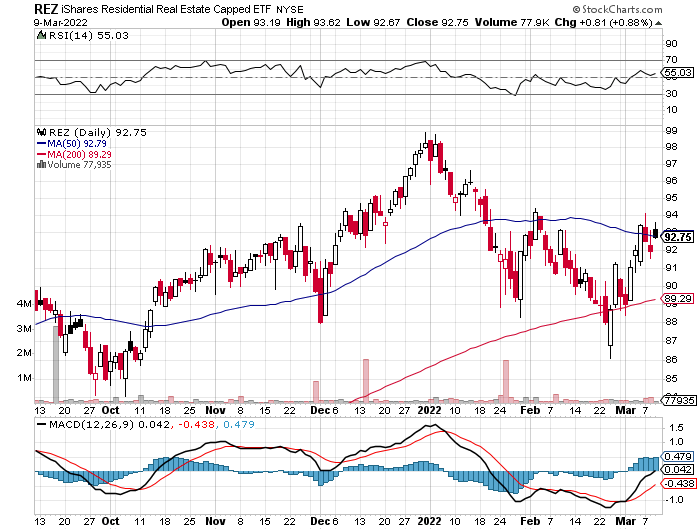Click the MA(200) 89.29 legend text

coord(79,154)
